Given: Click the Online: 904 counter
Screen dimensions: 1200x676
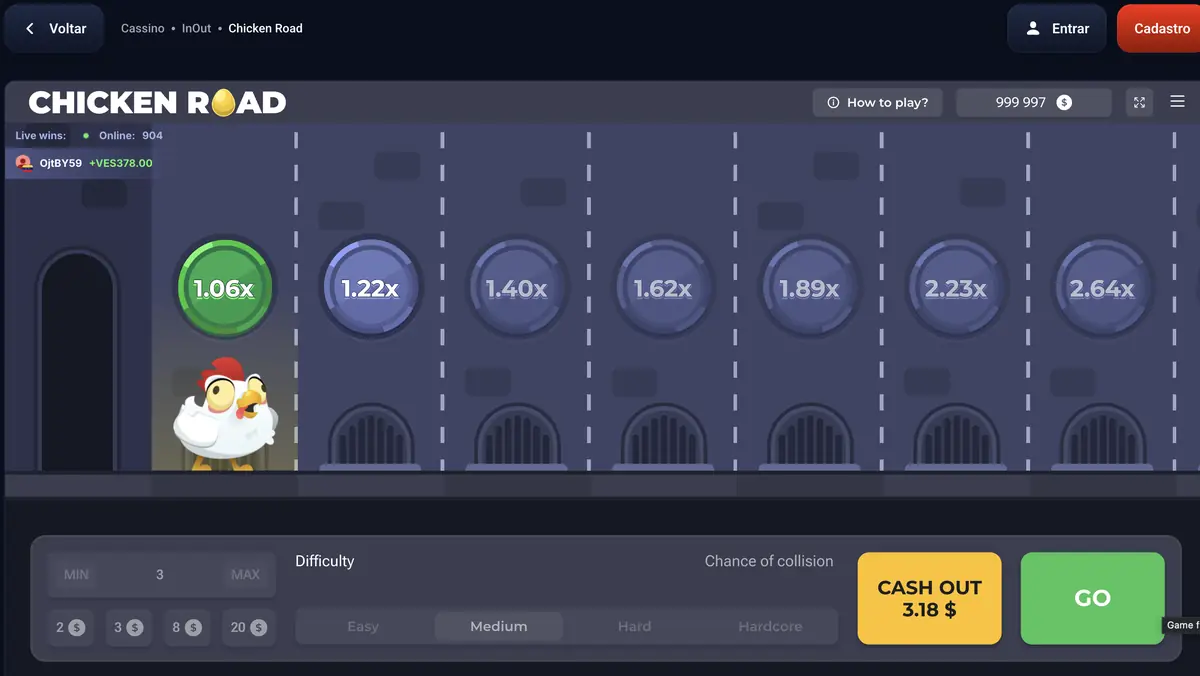Looking at the screenshot, I should click(123, 135).
